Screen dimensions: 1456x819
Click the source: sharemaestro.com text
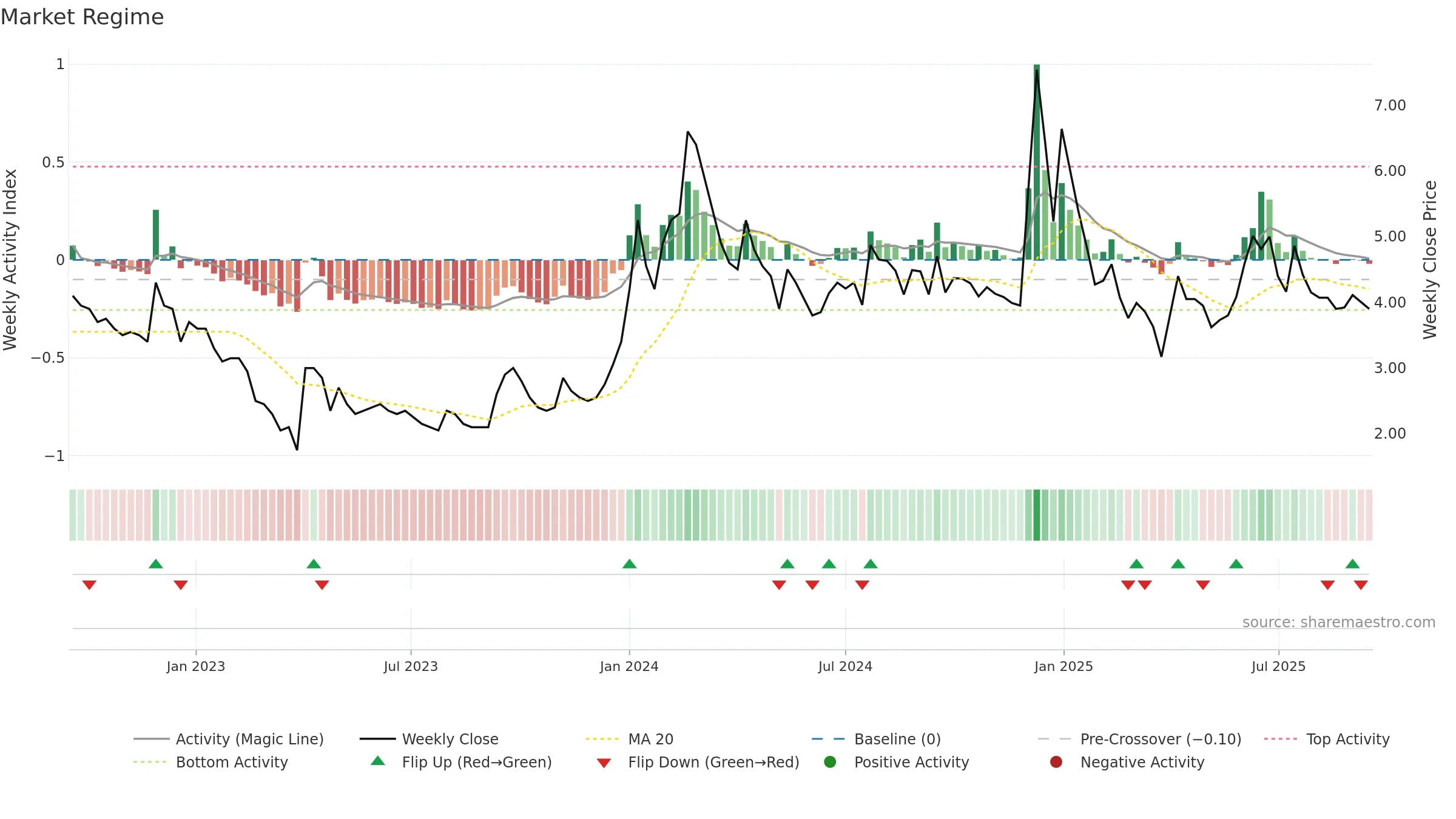click(1339, 622)
